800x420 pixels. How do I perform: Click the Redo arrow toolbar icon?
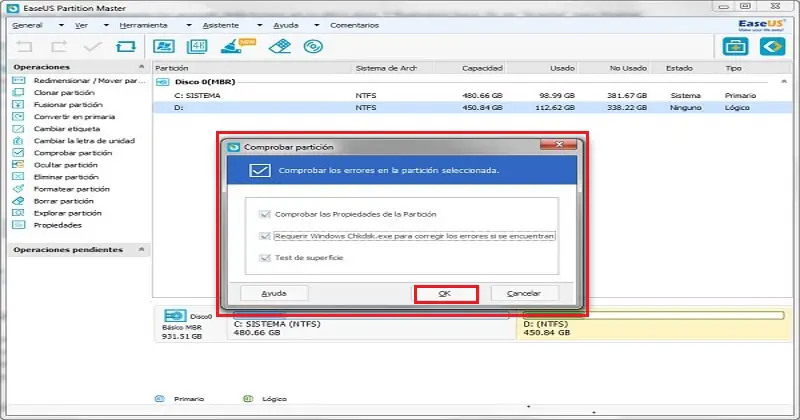click(59, 47)
